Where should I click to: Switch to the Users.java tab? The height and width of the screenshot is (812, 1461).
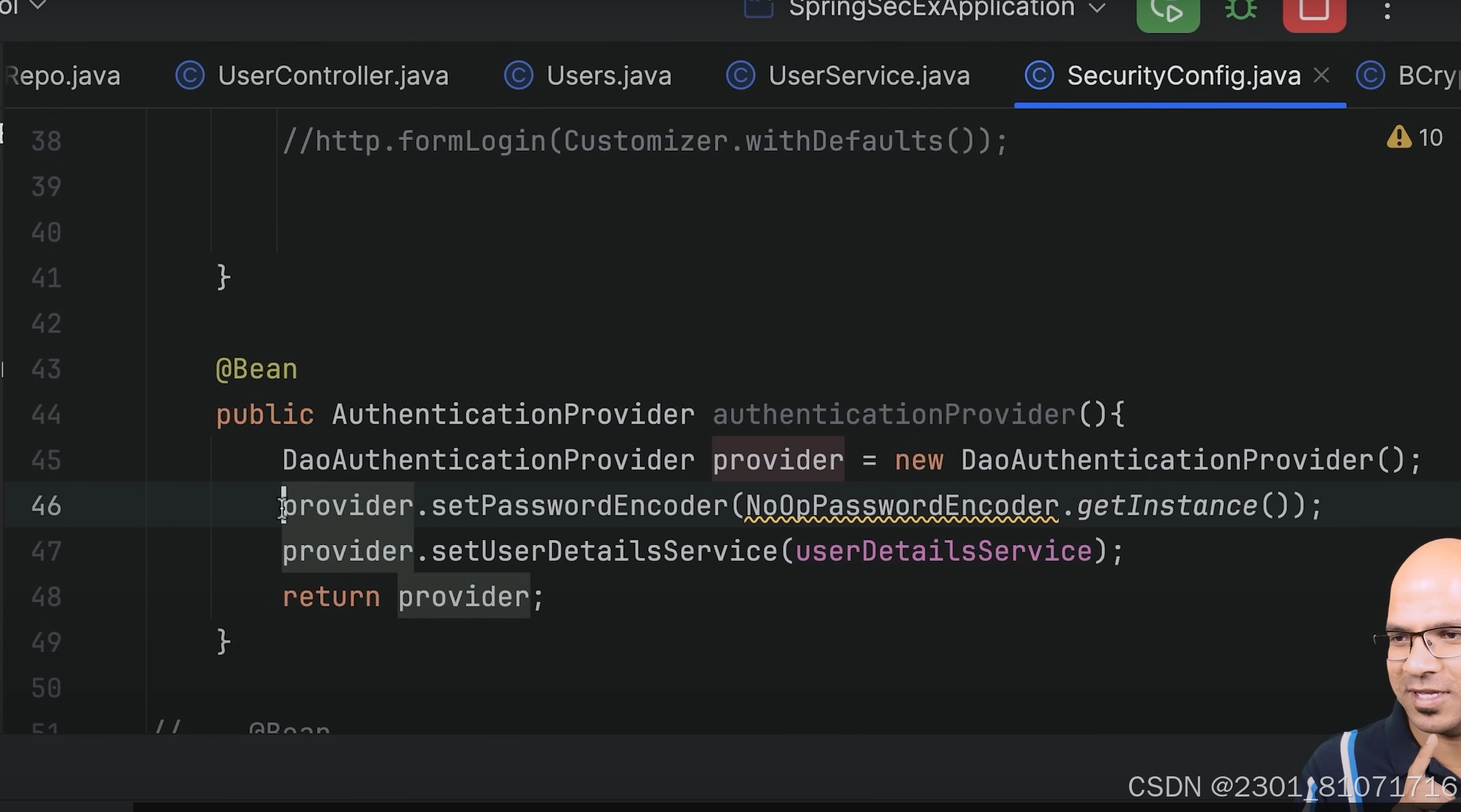click(609, 75)
